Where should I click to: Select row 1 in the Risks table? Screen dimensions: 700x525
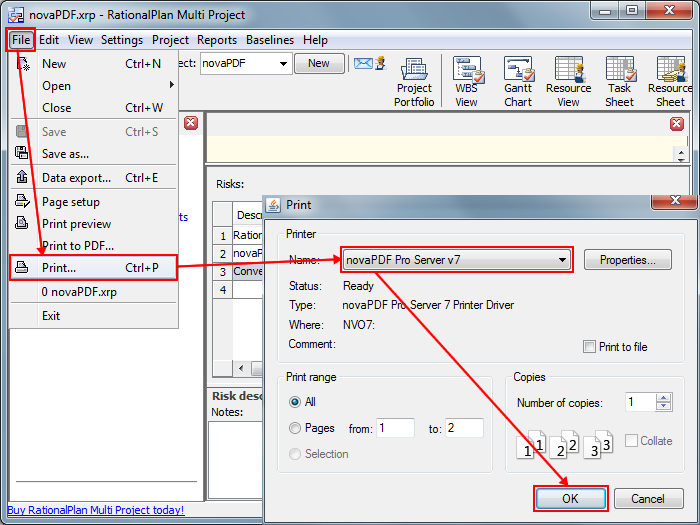pyautogui.click(x=222, y=235)
